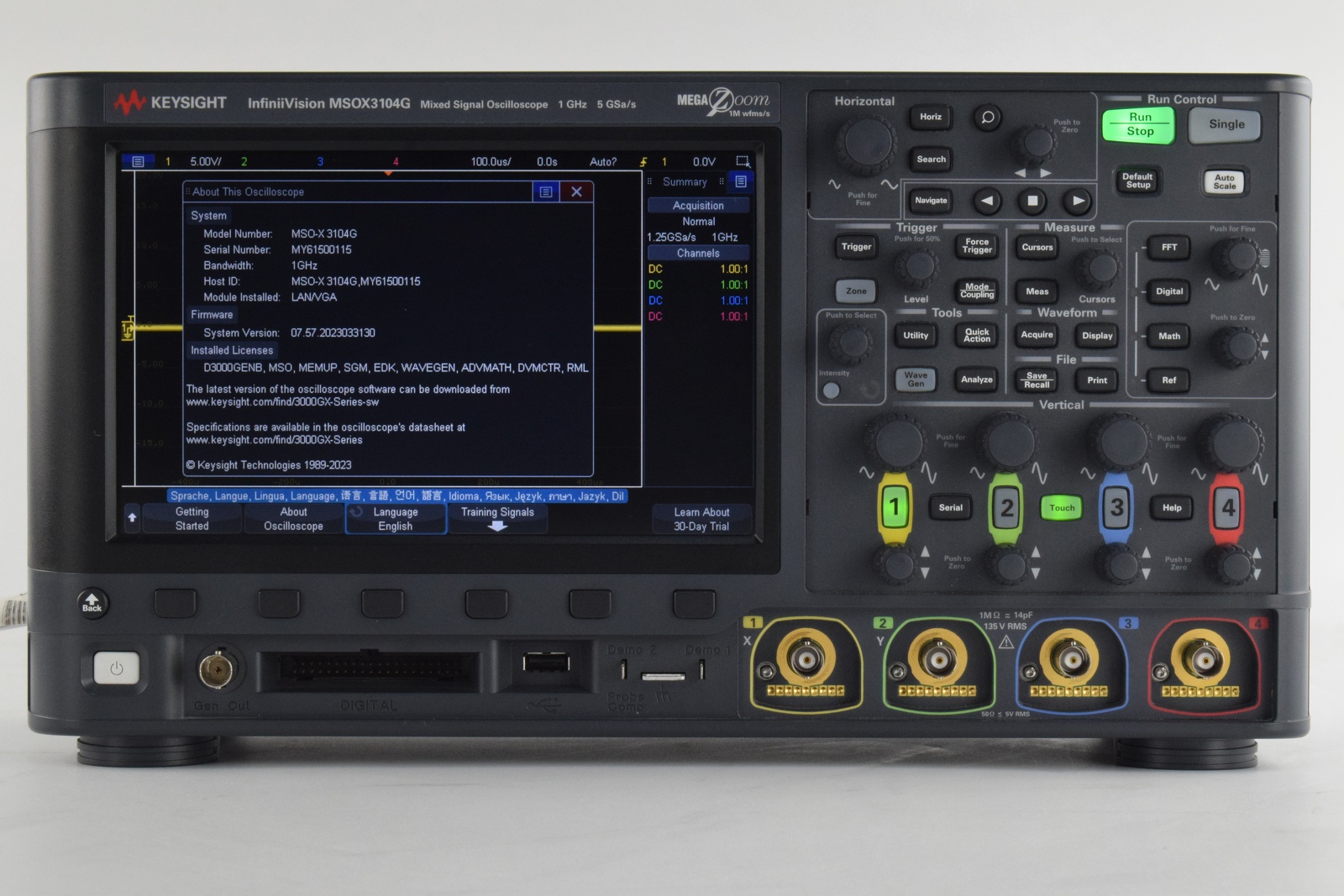This screenshot has height=896, width=1344.
Task: Click the up-arrow softkey at bottom-left of screen
Action: (132, 519)
